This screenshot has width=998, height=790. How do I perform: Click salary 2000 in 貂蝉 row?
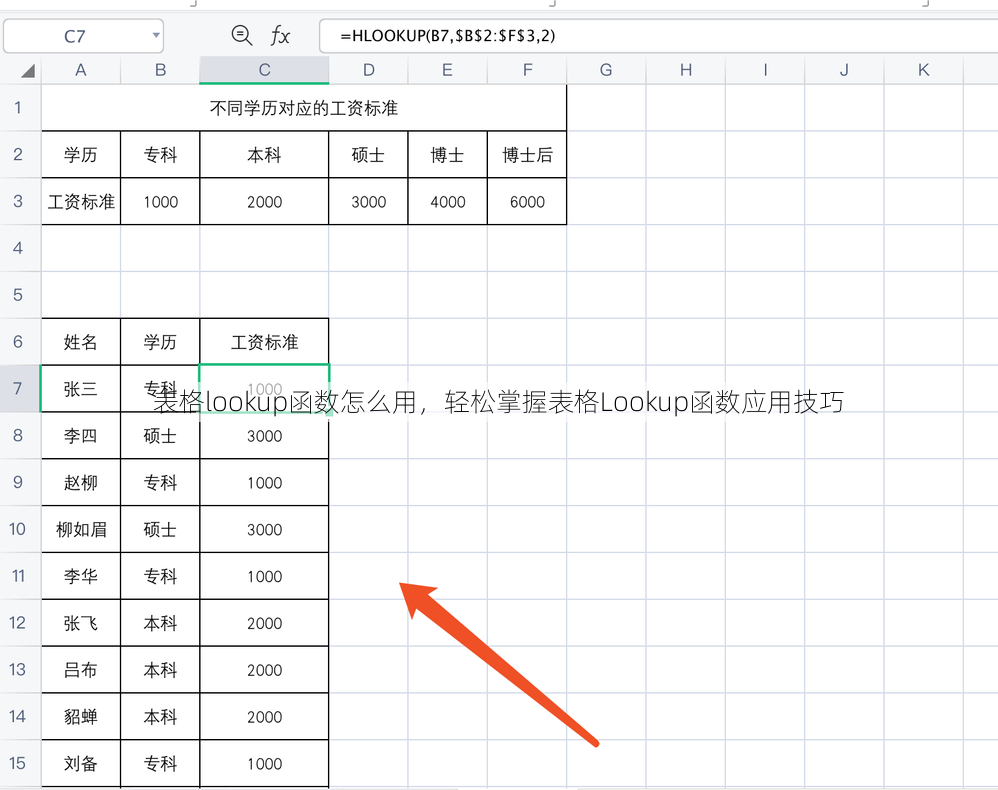click(264, 717)
